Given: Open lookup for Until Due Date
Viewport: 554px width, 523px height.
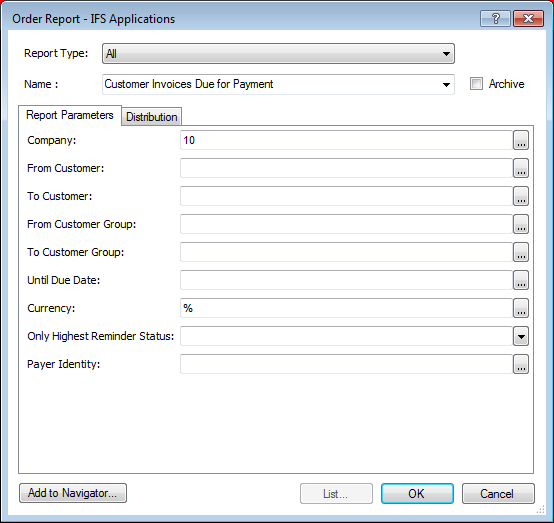Looking at the screenshot, I should point(521,280).
